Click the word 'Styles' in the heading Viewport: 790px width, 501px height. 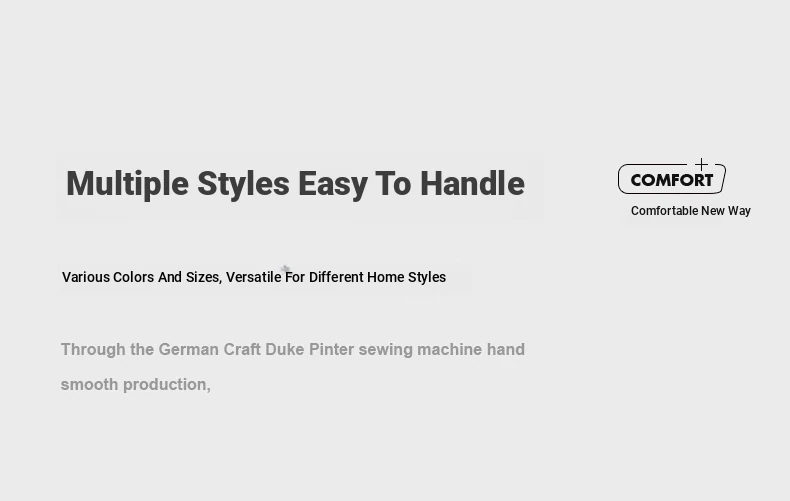(243, 184)
